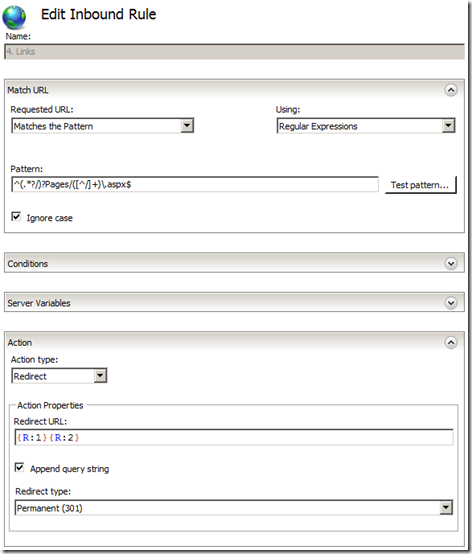Click the Server Variables section title
The width and height of the screenshot is (472, 554).
point(39,303)
